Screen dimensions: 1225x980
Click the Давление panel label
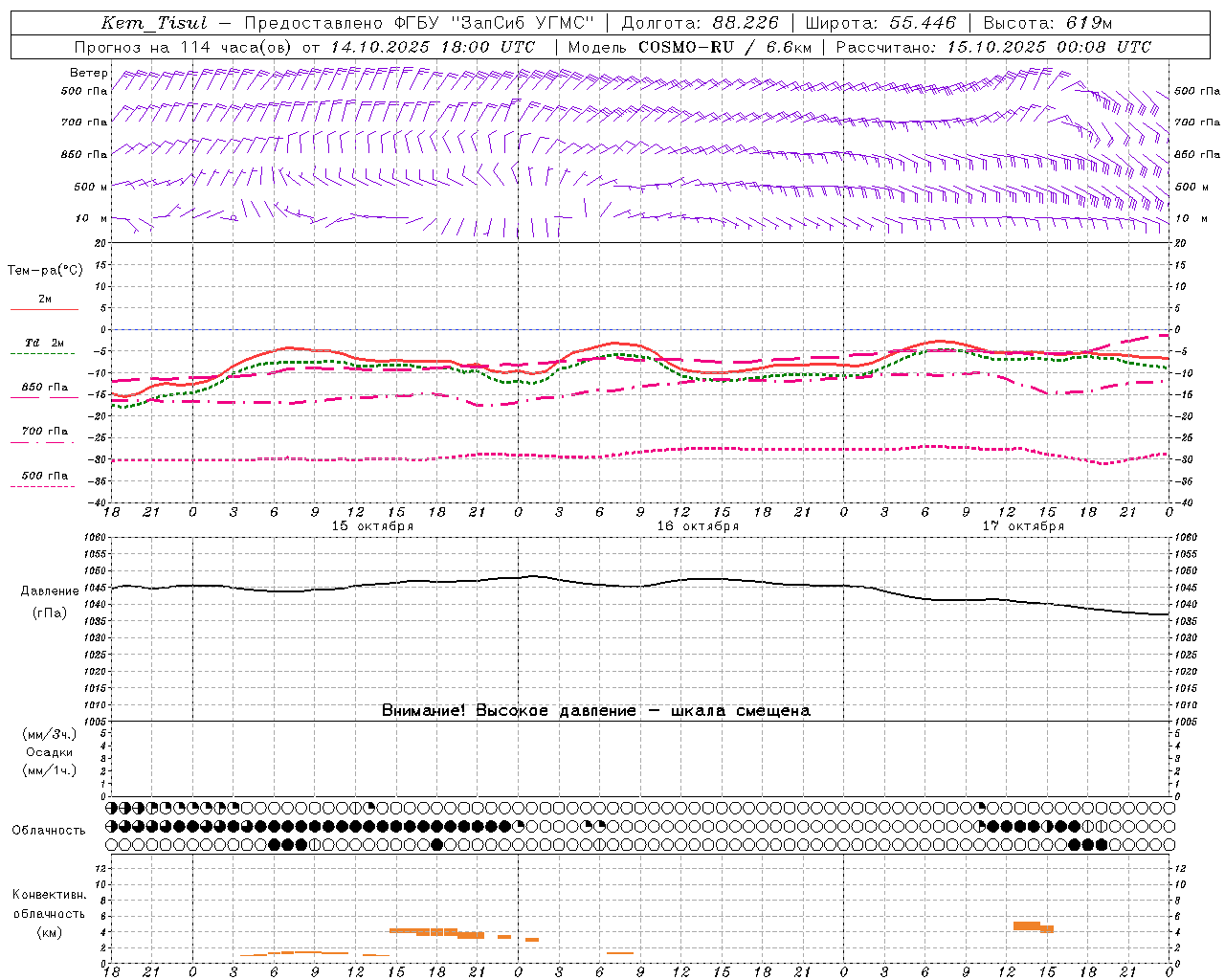point(50,591)
